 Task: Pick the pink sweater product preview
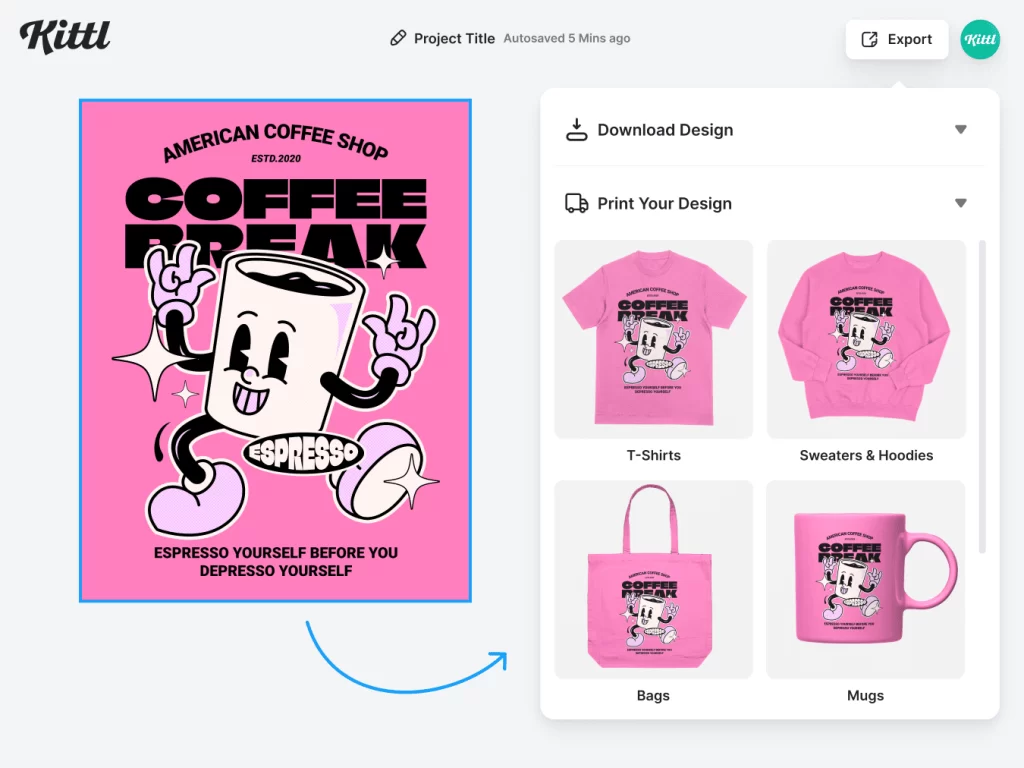(866, 339)
